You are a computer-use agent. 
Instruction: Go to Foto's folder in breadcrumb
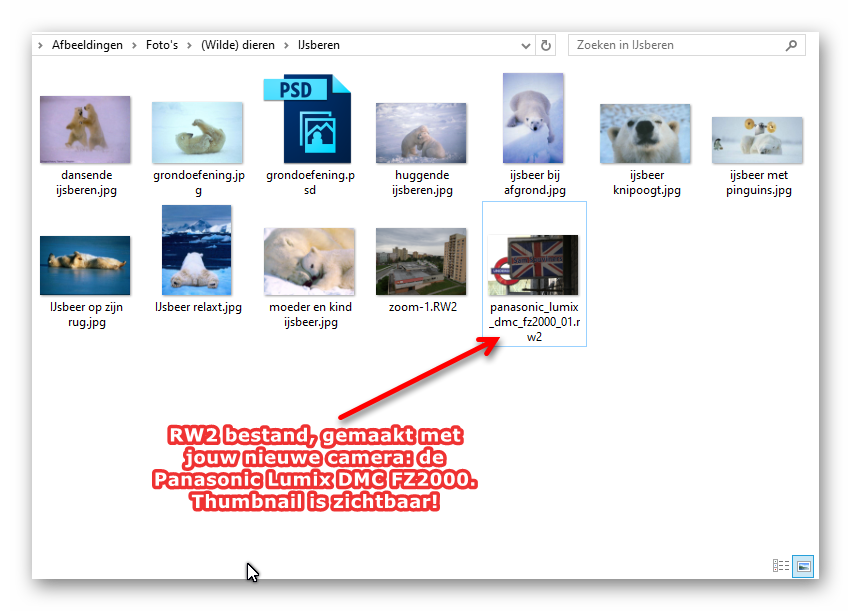click(x=162, y=45)
